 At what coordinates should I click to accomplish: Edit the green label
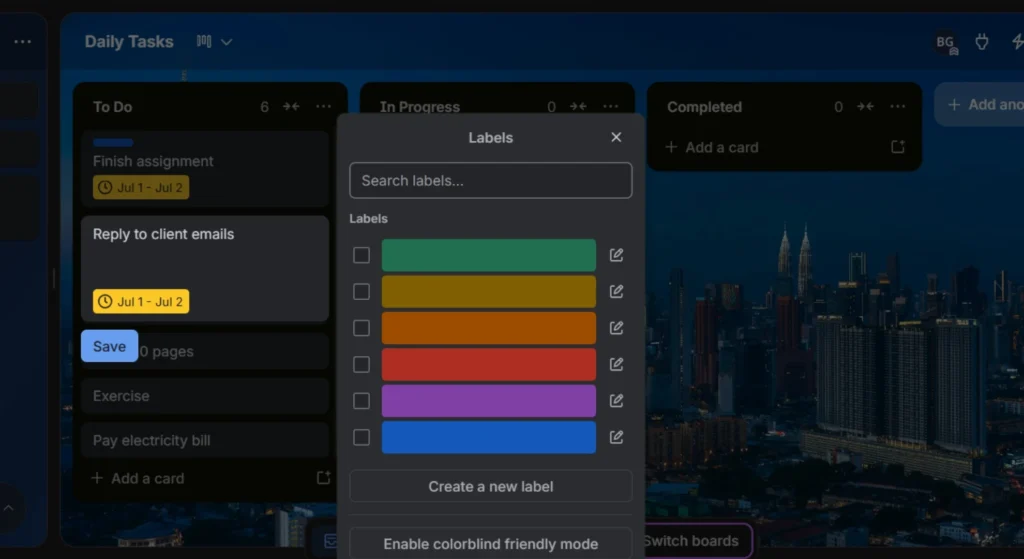point(616,255)
